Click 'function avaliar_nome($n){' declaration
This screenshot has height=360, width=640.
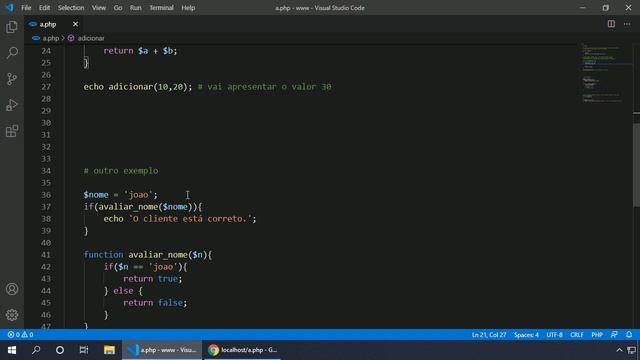[x=148, y=255]
